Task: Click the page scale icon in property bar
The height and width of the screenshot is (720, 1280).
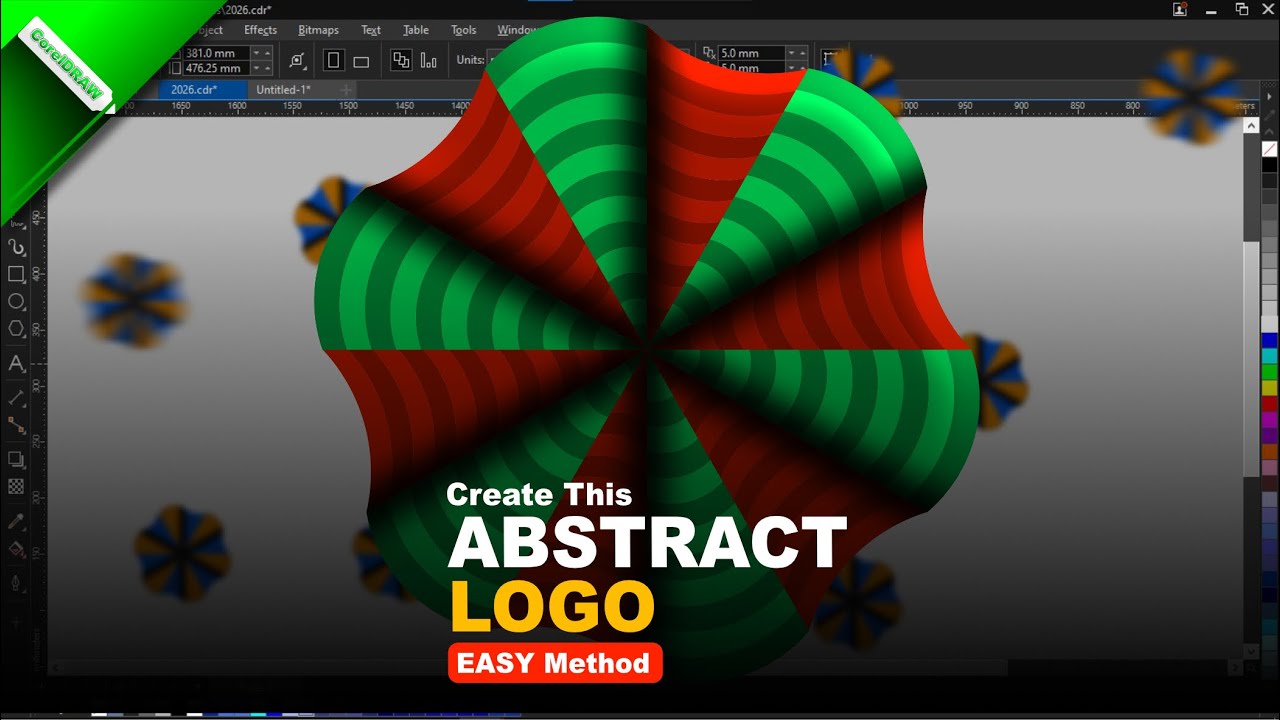Action: 297,61
